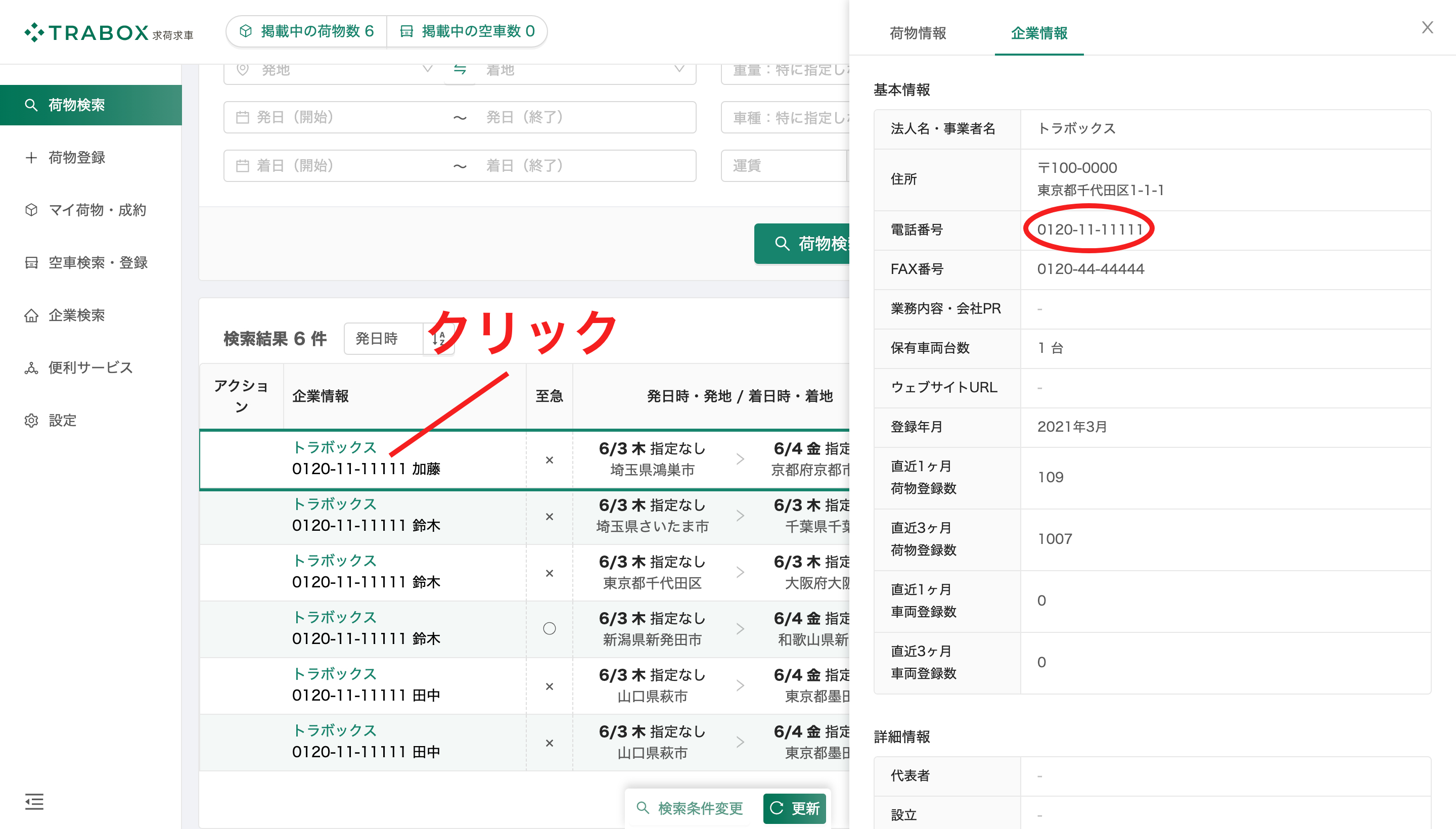Open 荷物検索 in the sidebar

pos(90,105)
